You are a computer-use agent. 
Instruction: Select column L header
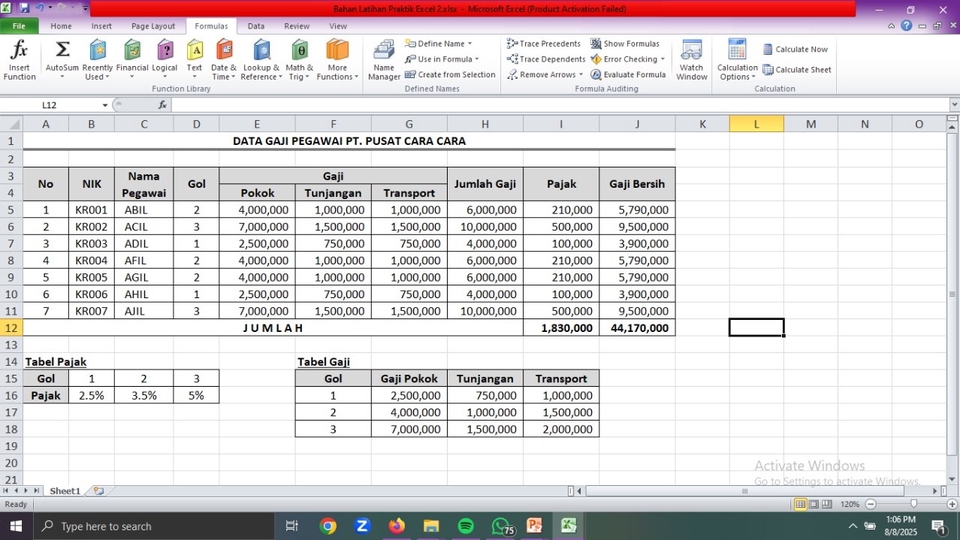pos(756,124)
